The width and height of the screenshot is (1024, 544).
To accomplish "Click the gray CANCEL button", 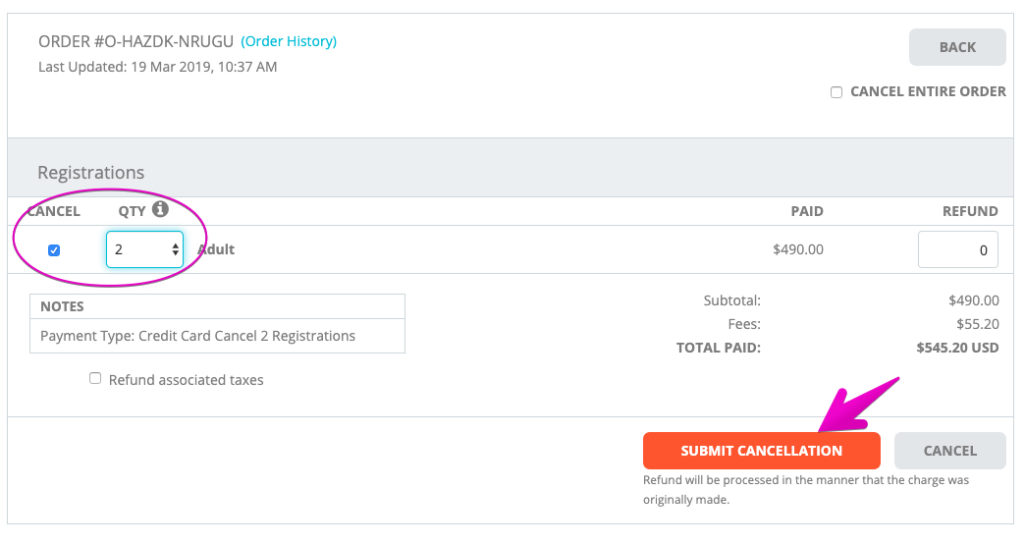I will tap(950, 451).
